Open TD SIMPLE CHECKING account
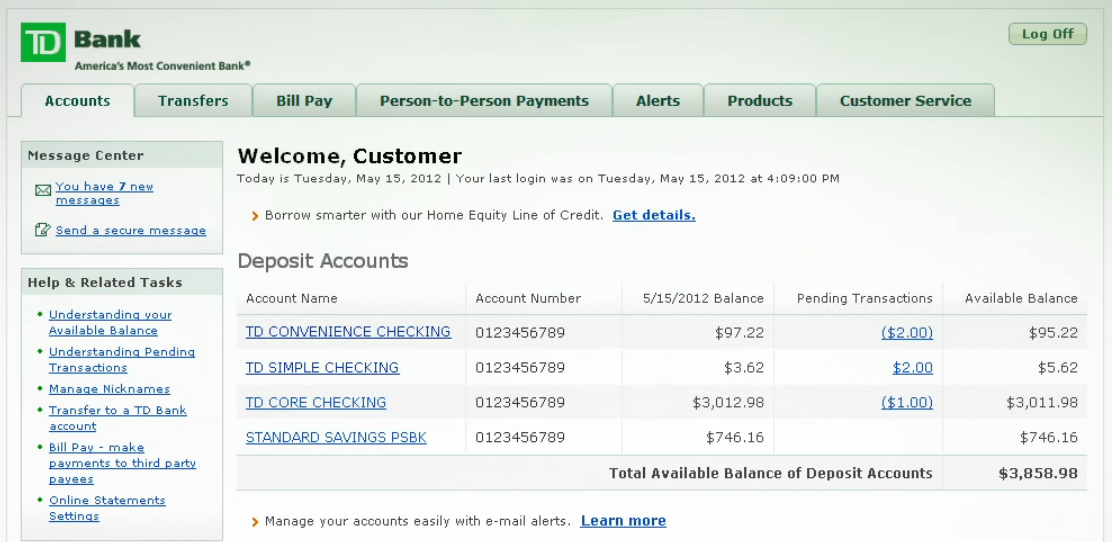This screenshot has width=1112, height=542. point(322,367)
